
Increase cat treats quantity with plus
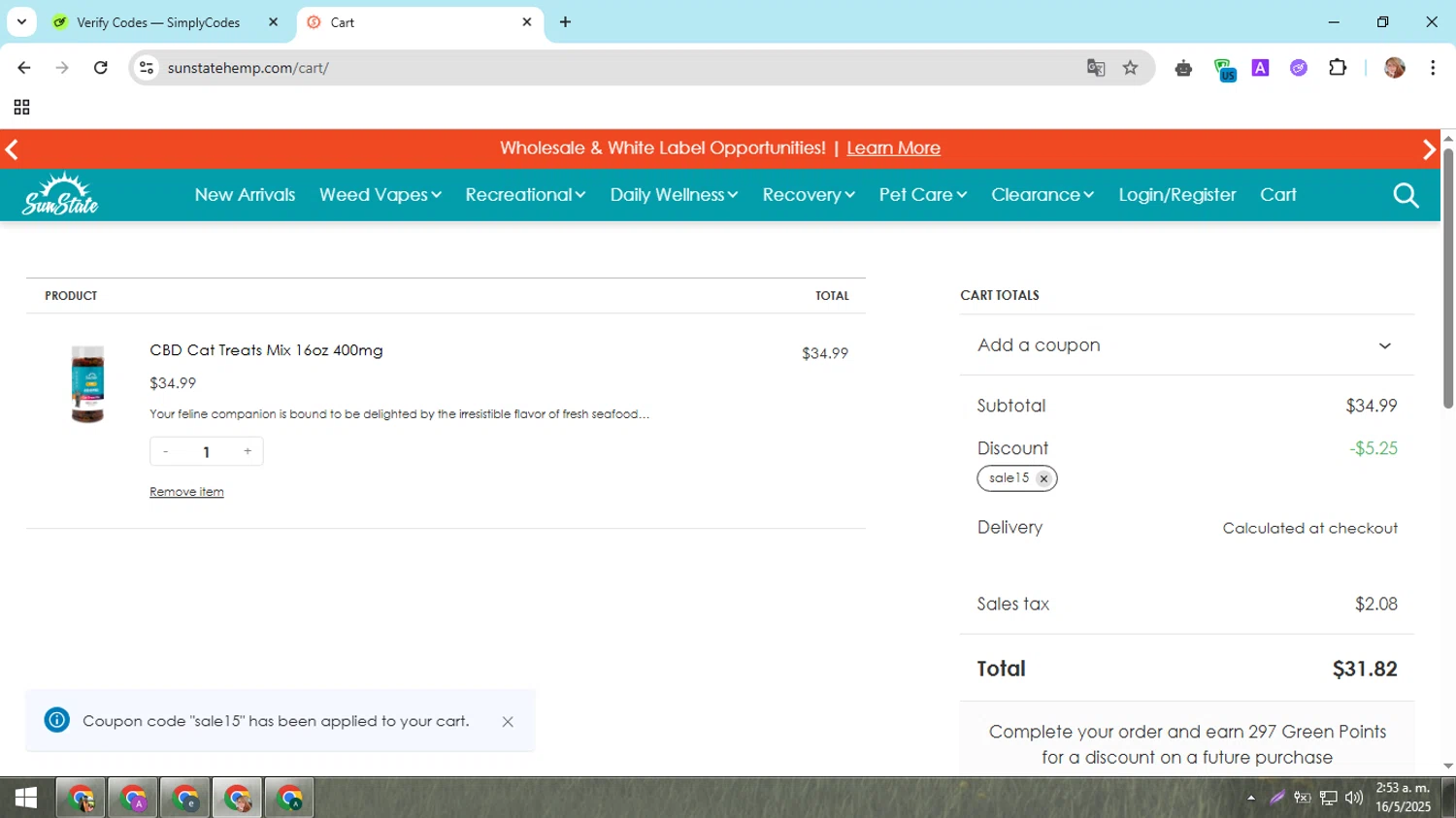click(x=248, y=451)
